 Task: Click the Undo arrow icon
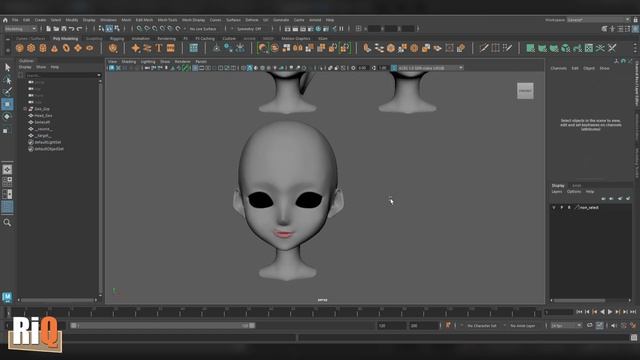(x=71, y=29)
